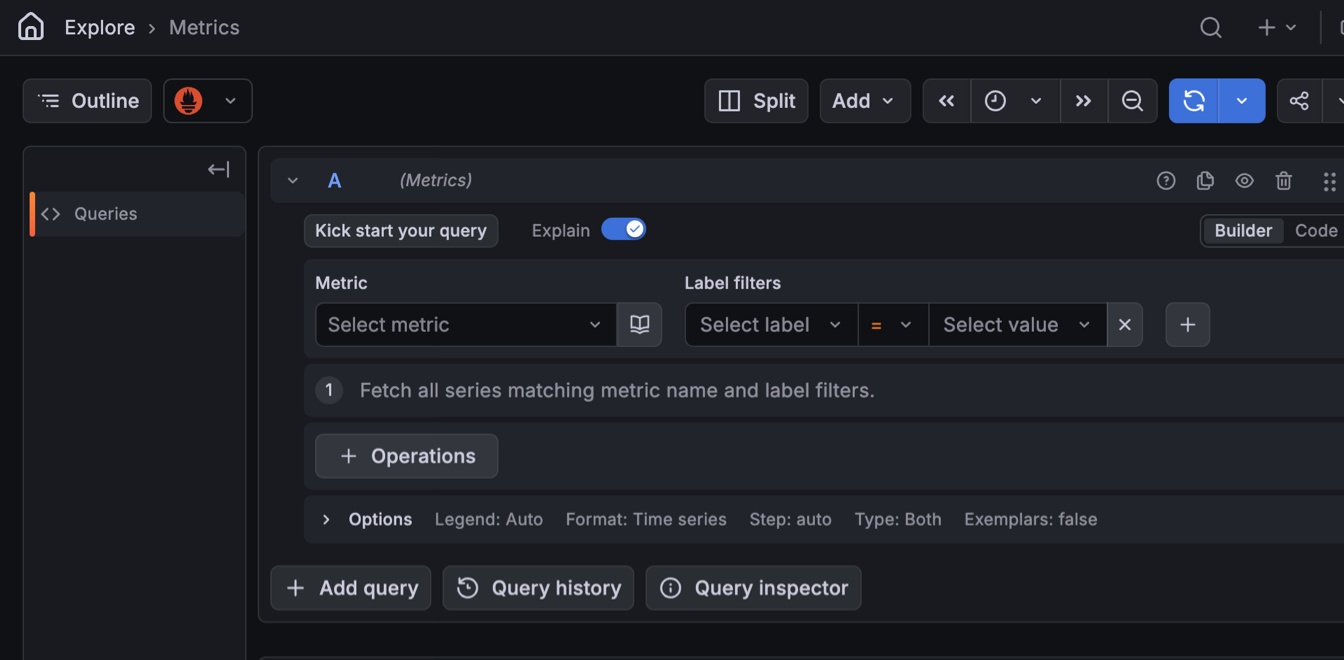This screenshot has height=660, width=1344.
Task: Shift time range forward with double-right arrows
Action: 1083,101
